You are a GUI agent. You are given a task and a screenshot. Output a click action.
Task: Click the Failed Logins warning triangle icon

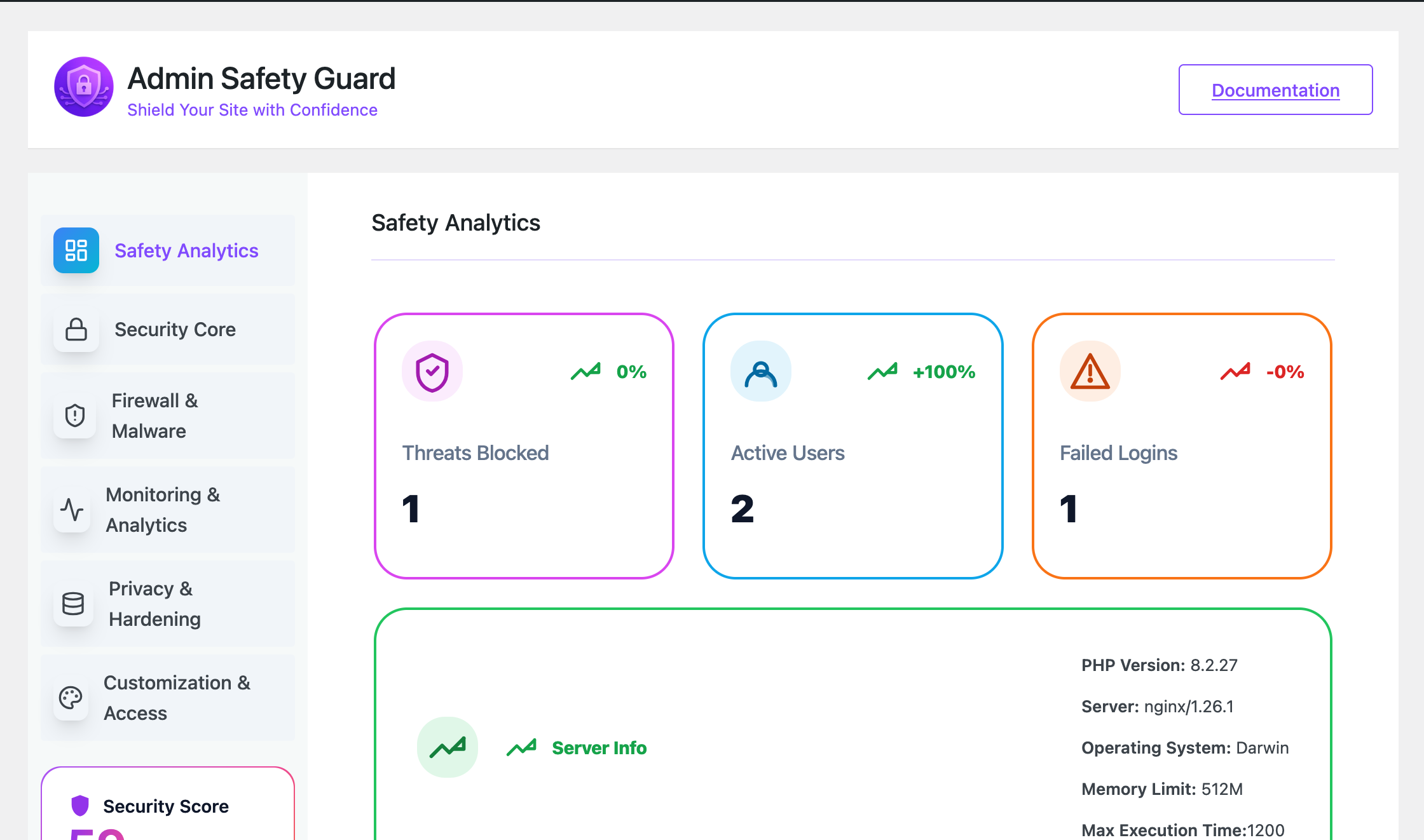[x=1090, y=371]
